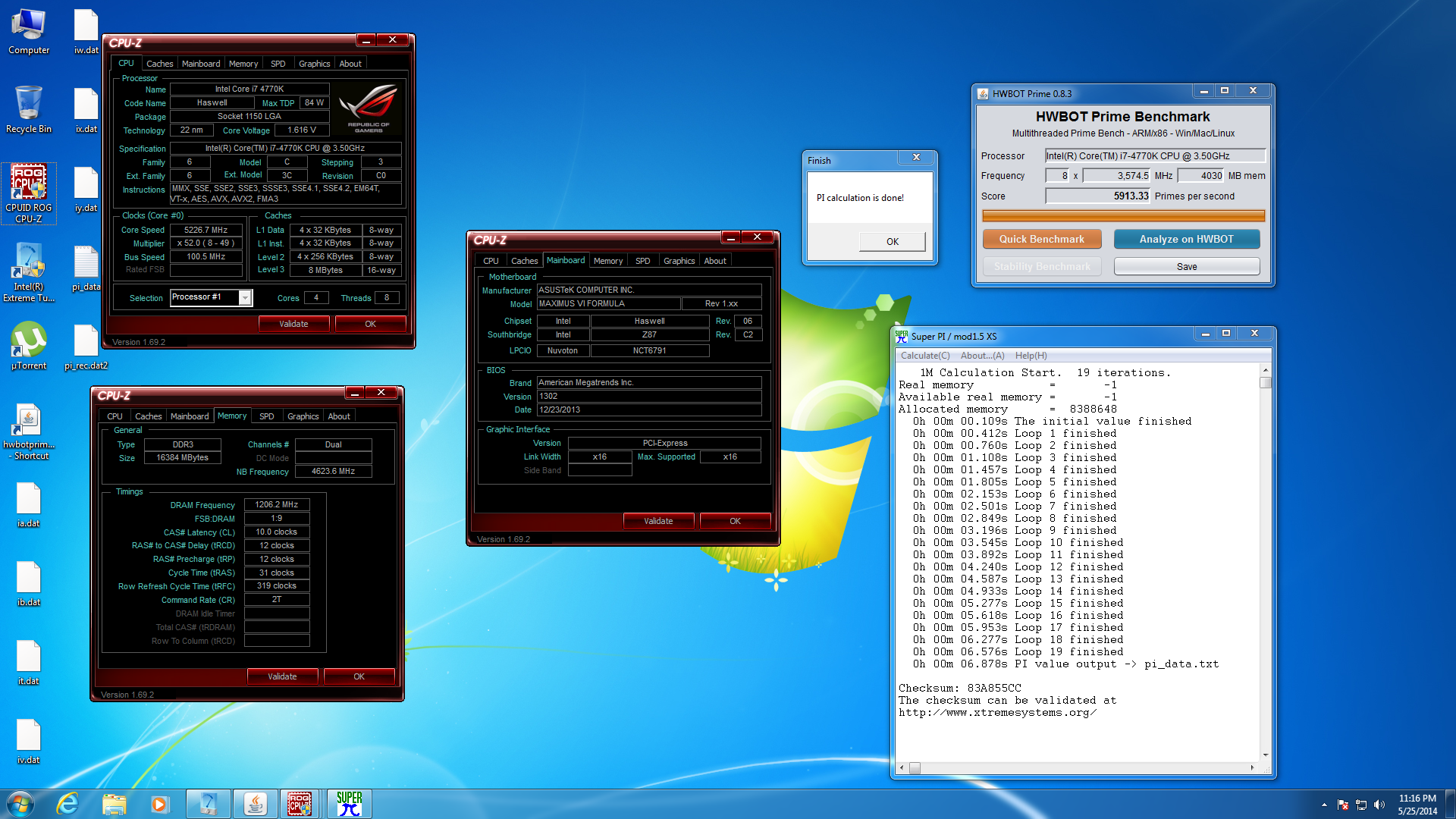The image size is (1456, 819).
Task: Launch Internet Explorer from the taskbar
Action: (67, 804)
